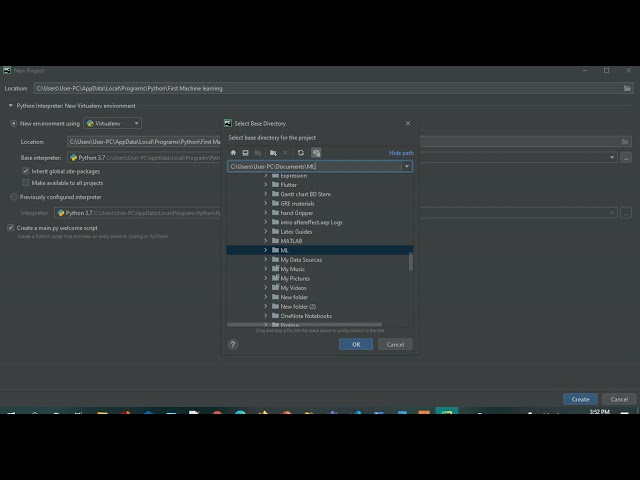640x480 pixels.
Task: Open path history dropdown in directory dialog
Action: pyautogui.click(x=407, y=167)
